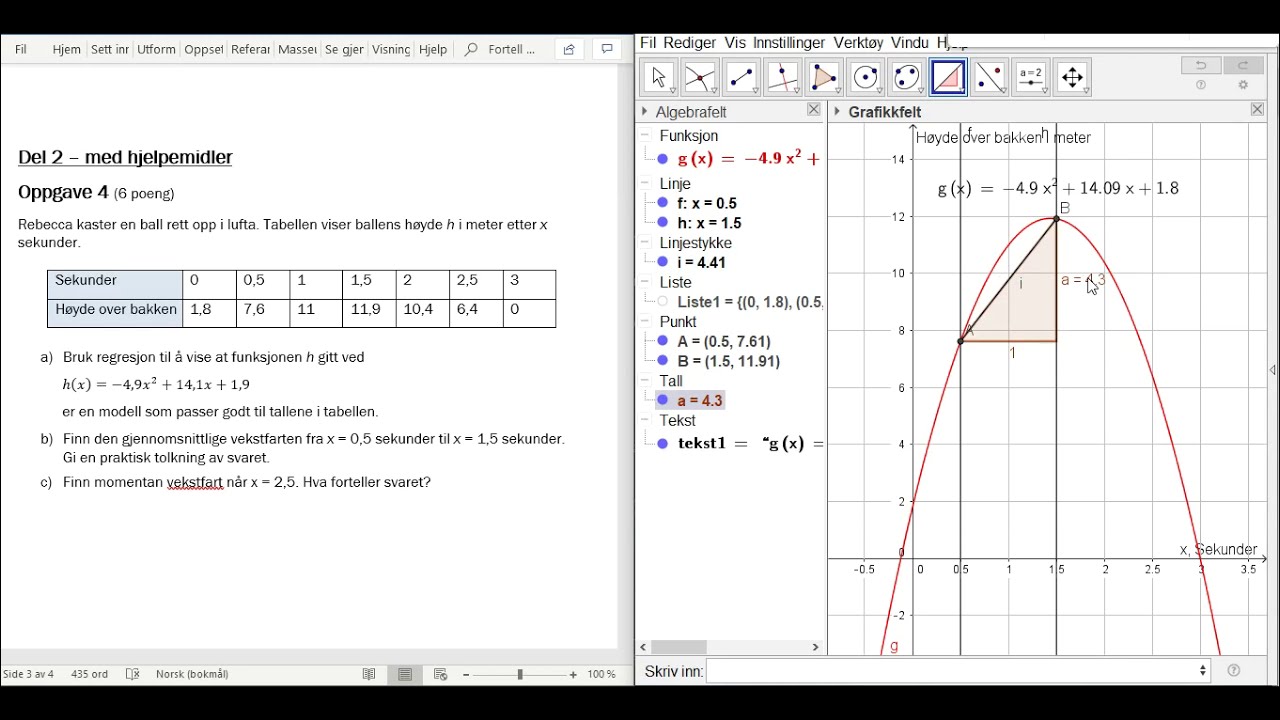
Task: Toggle visibility of number a = 4.3
Action: (x=662, y=400)
